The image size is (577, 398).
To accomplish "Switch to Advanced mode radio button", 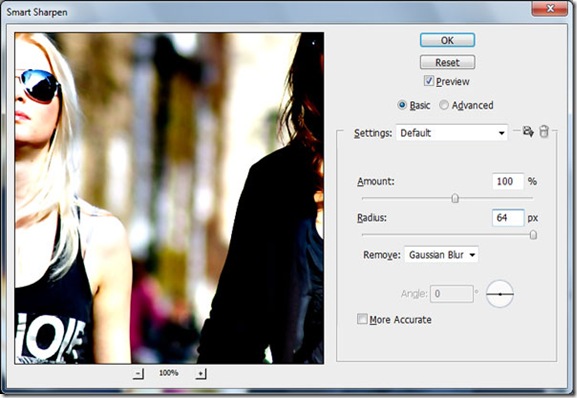I will coord(444,105).
